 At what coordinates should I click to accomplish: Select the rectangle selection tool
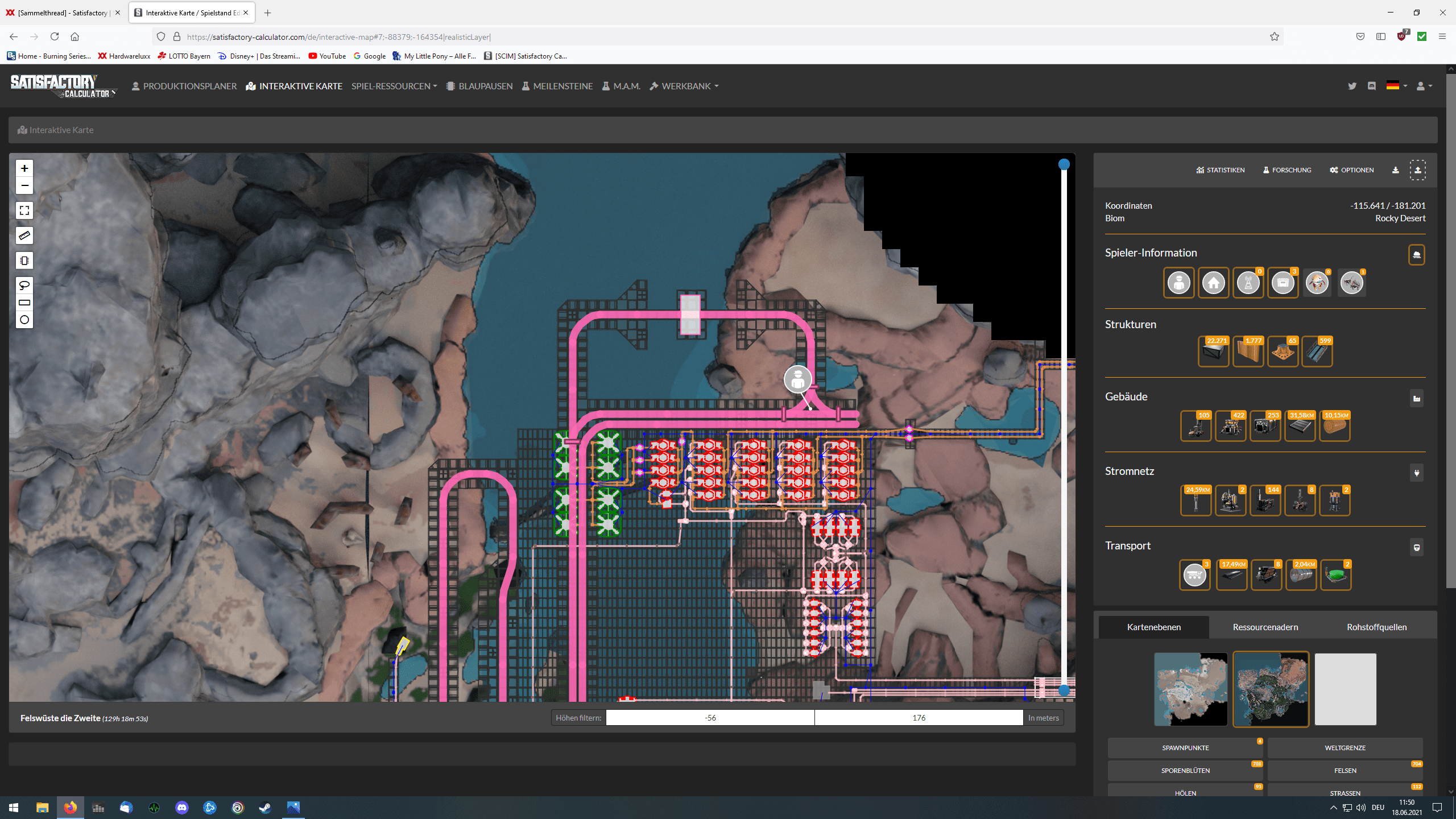tap(24, 303)
